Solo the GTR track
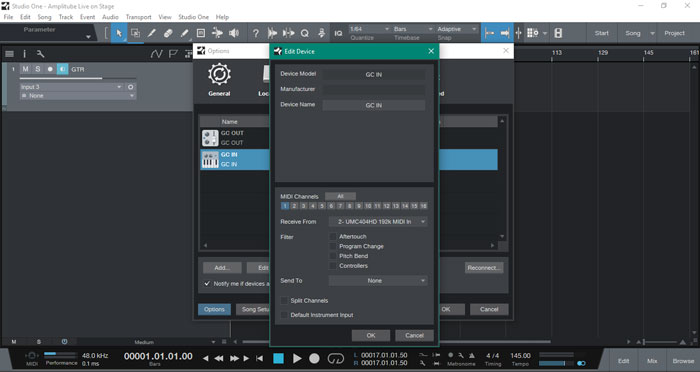This screenshot has width=700, height=372. click(x=38, y=69)
